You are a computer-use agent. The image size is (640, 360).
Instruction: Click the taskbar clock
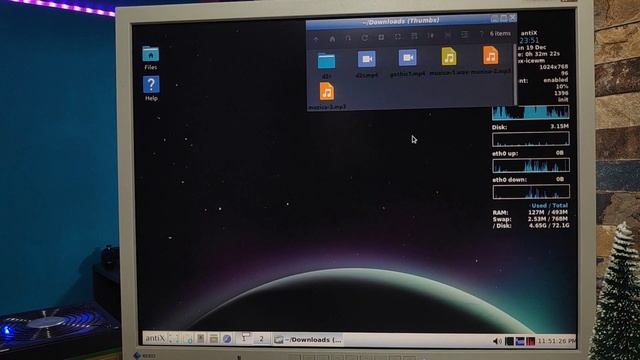557,341
